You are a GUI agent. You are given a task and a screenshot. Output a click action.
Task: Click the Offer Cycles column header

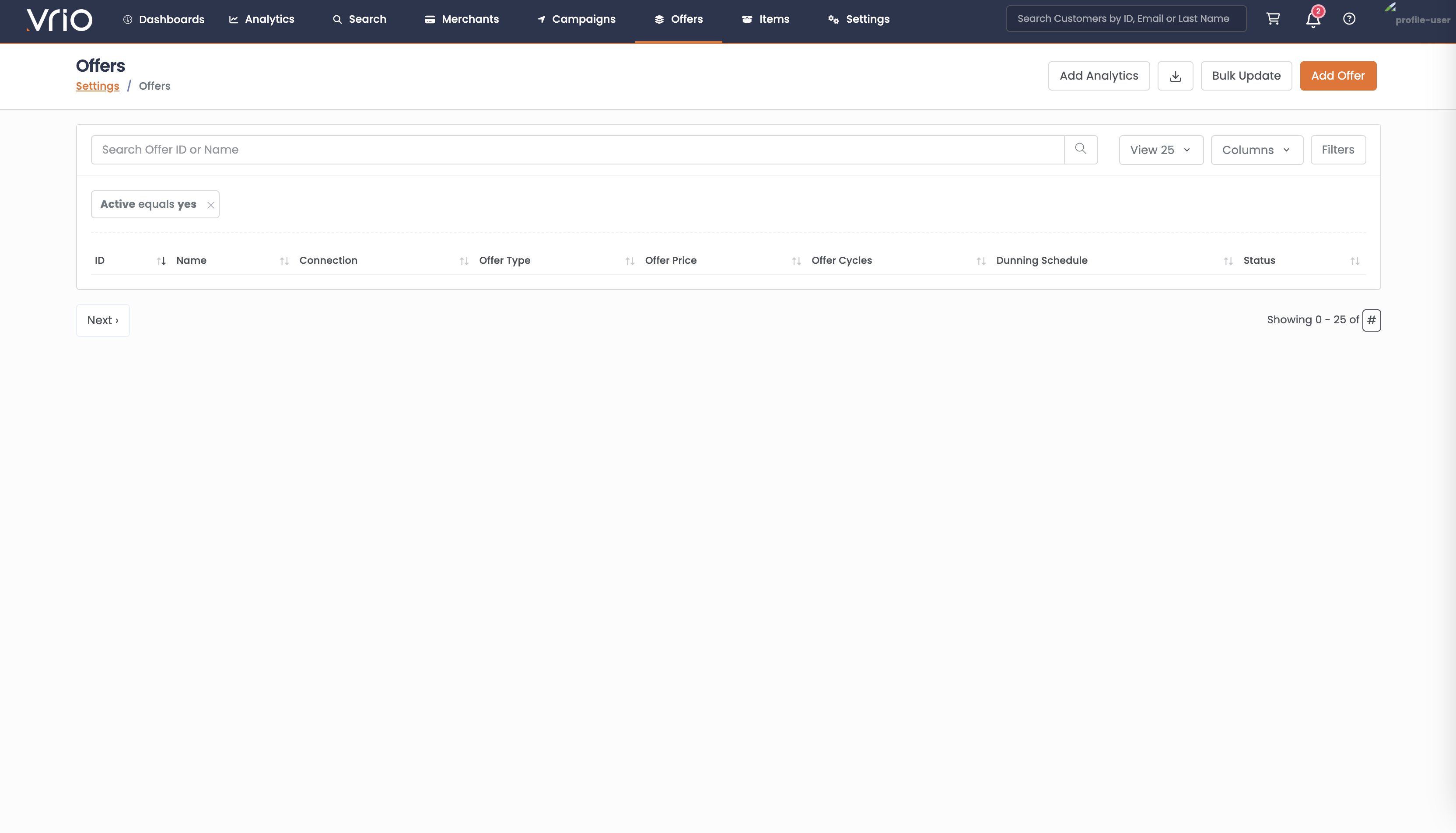coord(842,261)
